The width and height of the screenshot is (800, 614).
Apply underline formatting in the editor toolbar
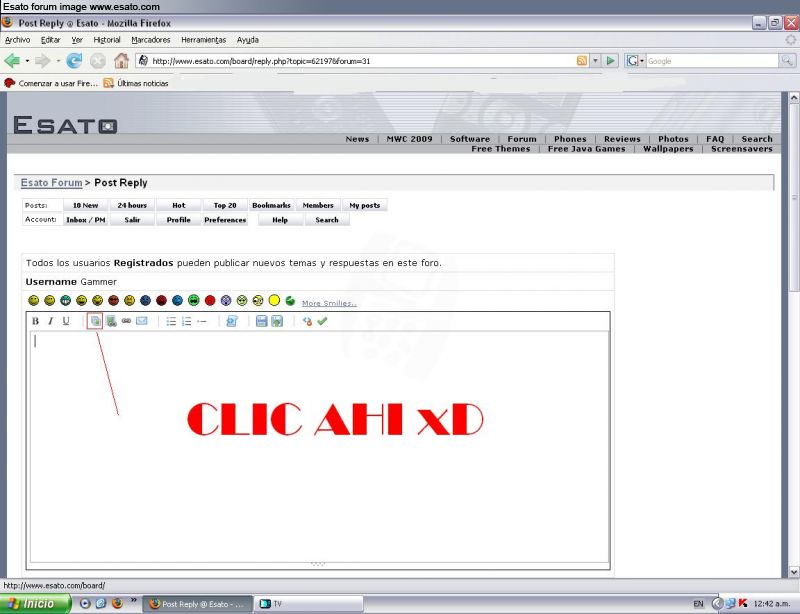pyautogui.click(x=66, y=321)
